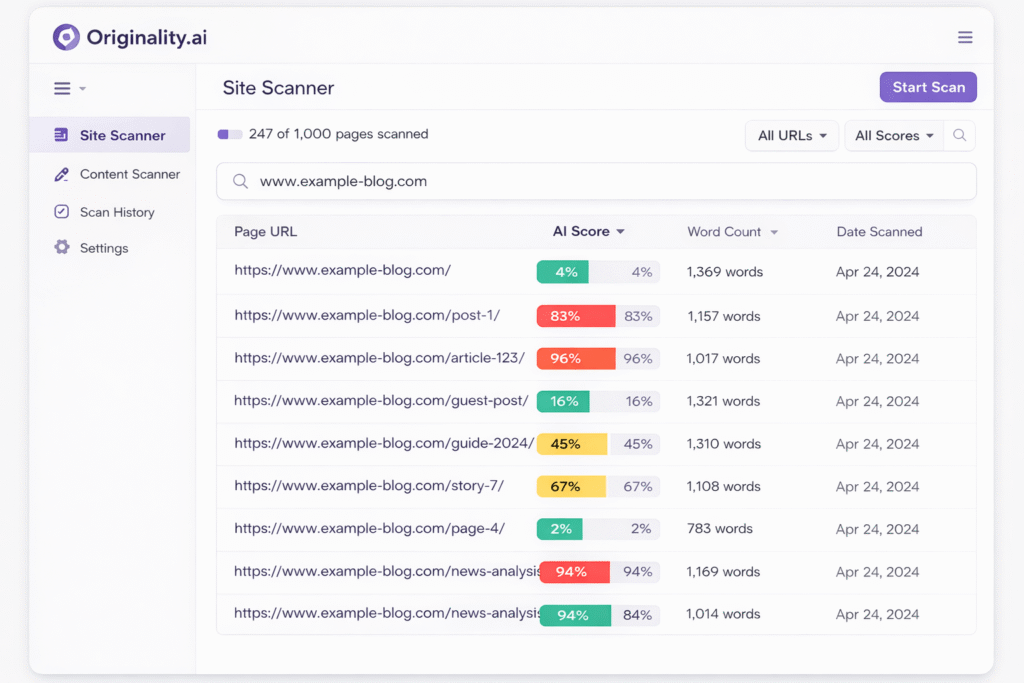The width and height of the screenshot is (1024, 683).
Task: Click the Scan History checkmark icon
Action: tap(62, 212)
